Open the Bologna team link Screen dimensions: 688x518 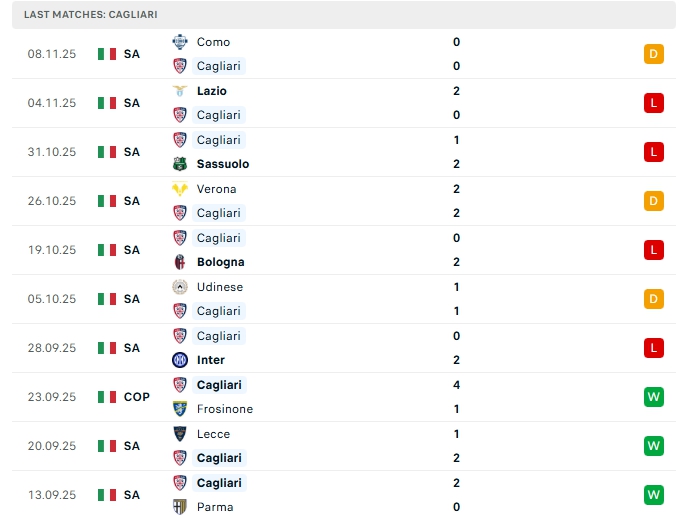click(220, 262)
